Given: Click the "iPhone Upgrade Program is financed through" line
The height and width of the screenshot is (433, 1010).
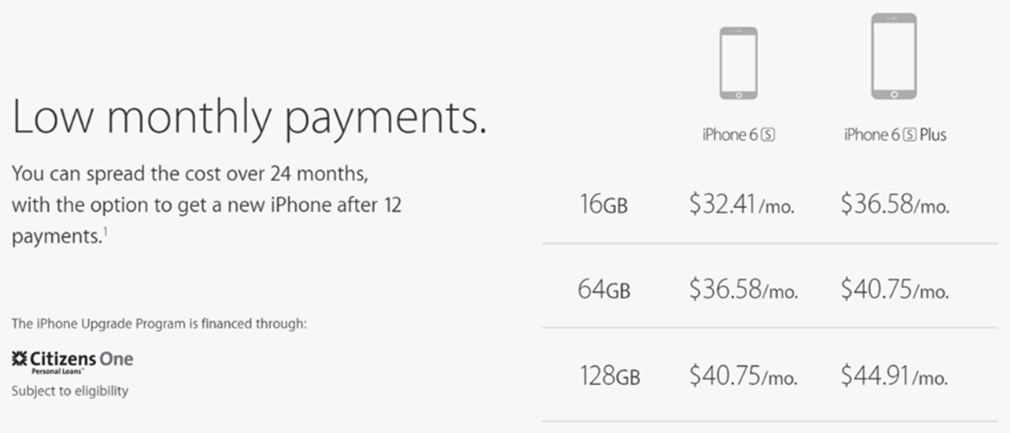Looking at the screenshot, I should coord(159,324).
